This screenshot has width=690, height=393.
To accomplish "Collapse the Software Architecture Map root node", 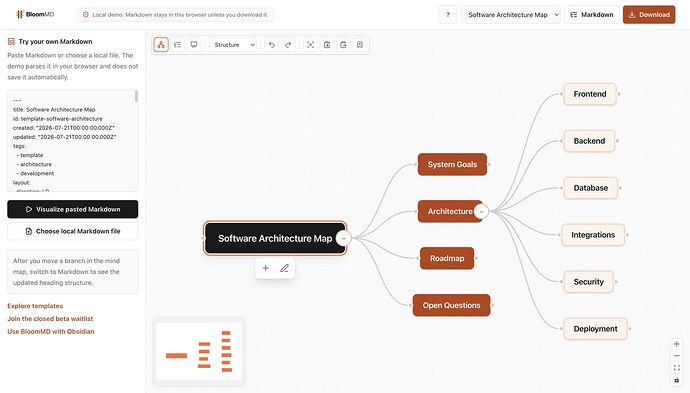I will [344, 238].
